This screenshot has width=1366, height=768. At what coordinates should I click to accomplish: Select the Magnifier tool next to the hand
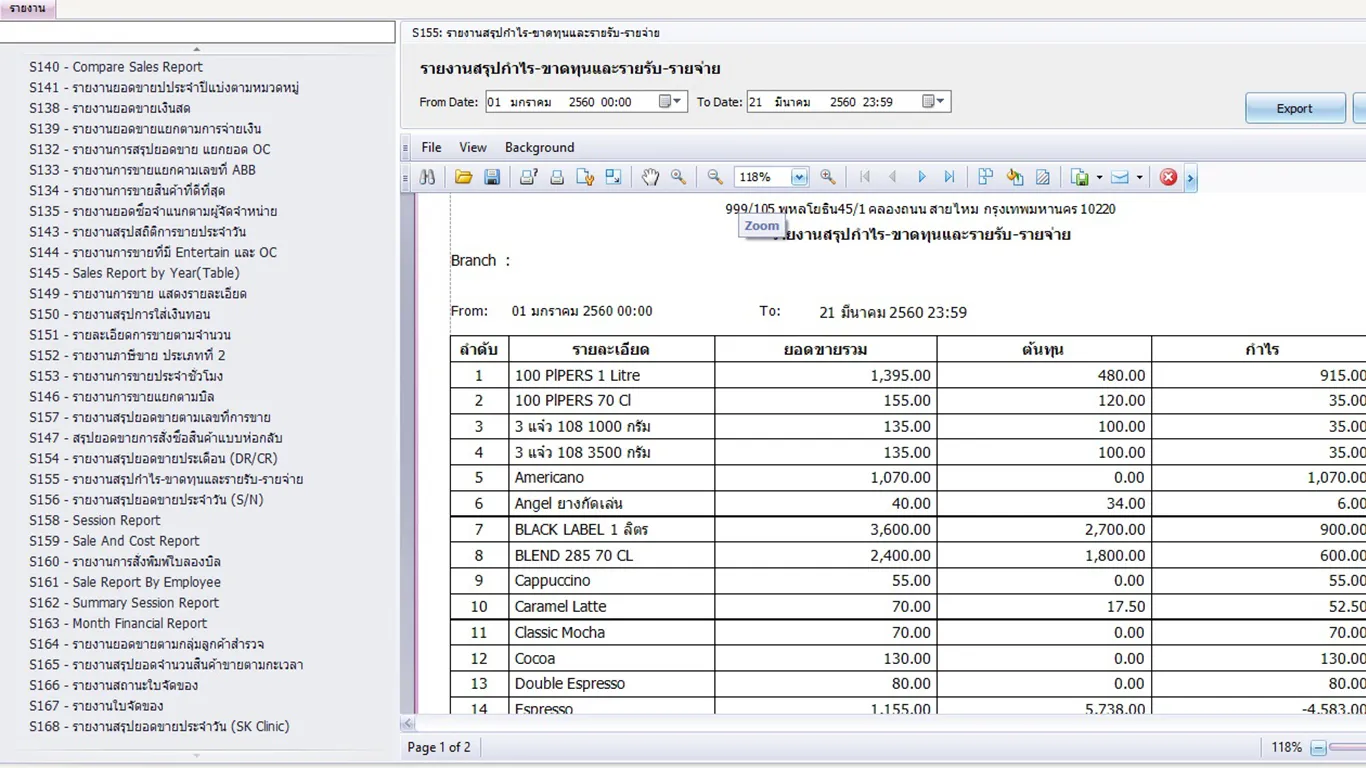pyautogui.click(x=678, y=177)
